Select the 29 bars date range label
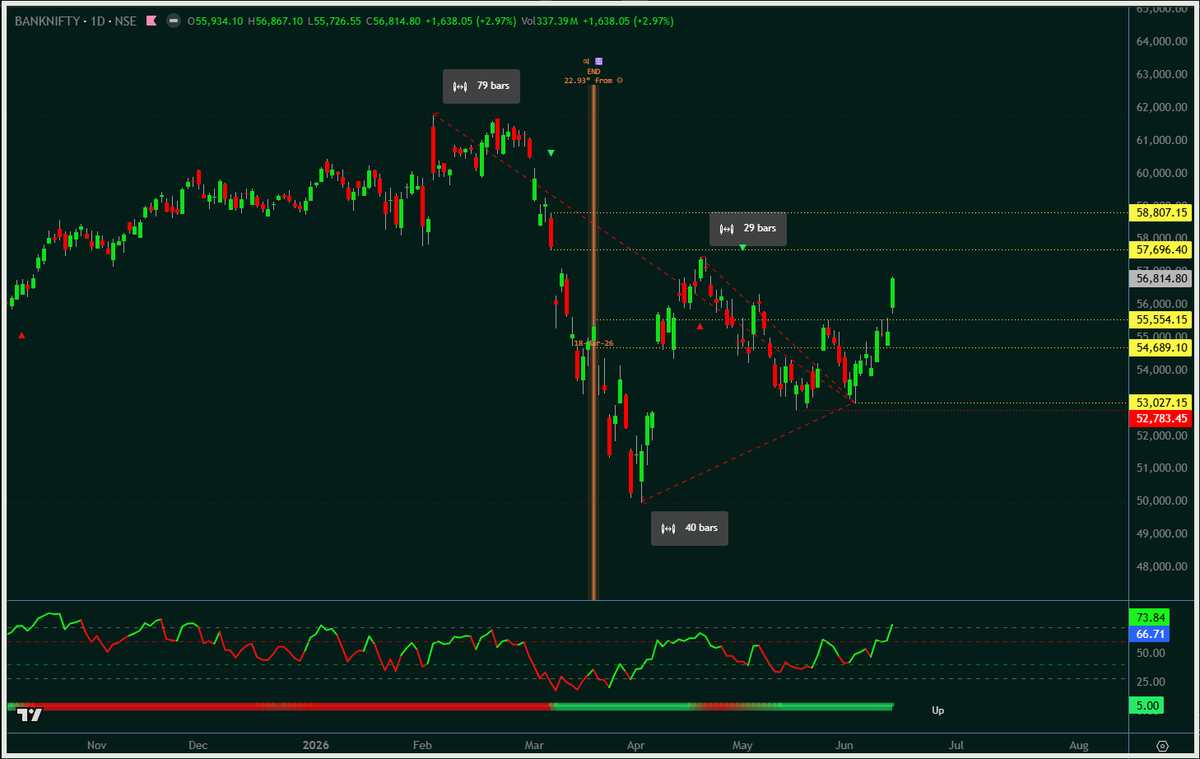 click(750, 229)
